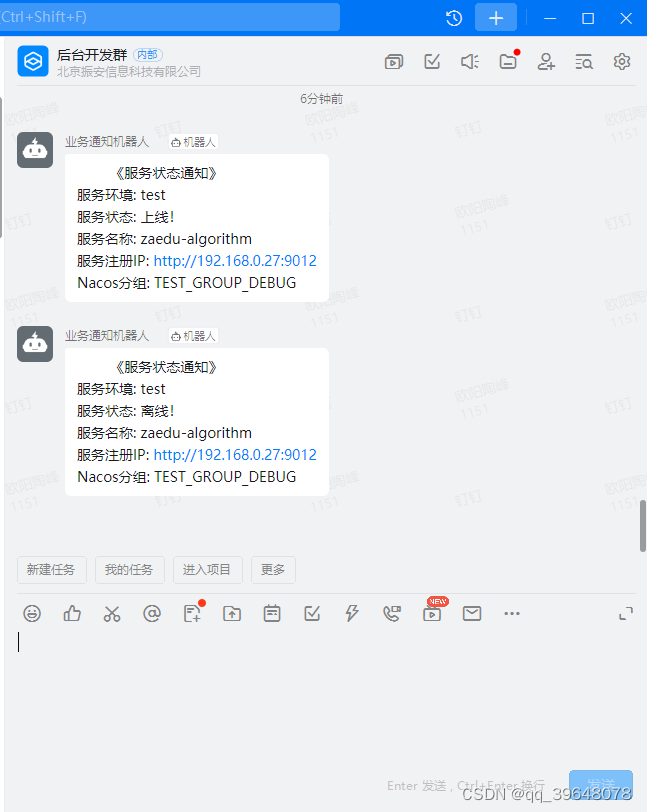
Task: Click the chat vertical scrollbar thumb
Action: [x=643, y=526]
